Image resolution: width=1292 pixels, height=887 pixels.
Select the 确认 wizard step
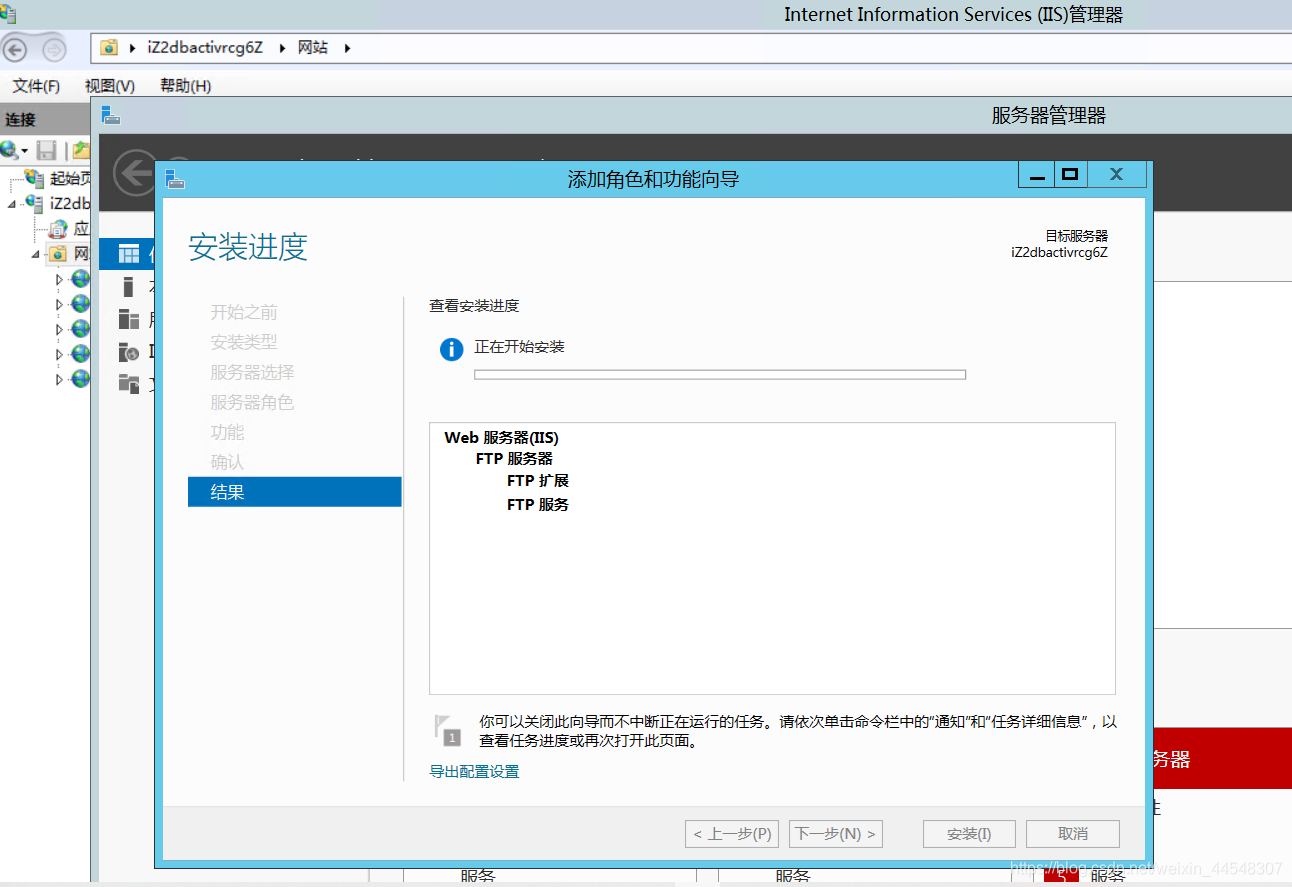(227, 462)
